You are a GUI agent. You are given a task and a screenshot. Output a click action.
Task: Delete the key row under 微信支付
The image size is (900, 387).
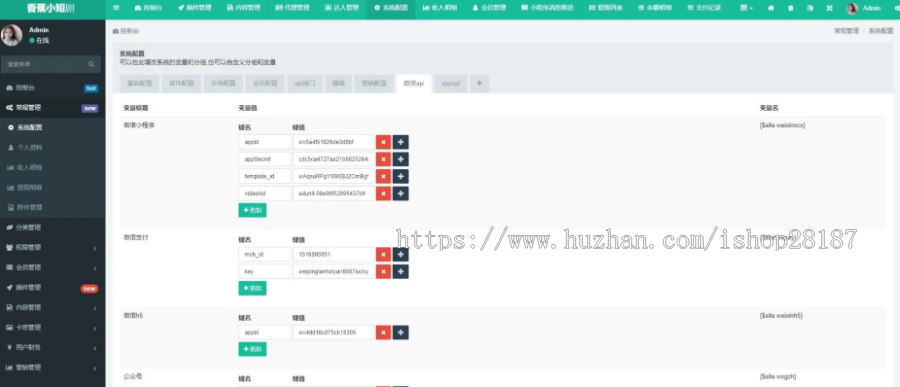pos(383,272)
